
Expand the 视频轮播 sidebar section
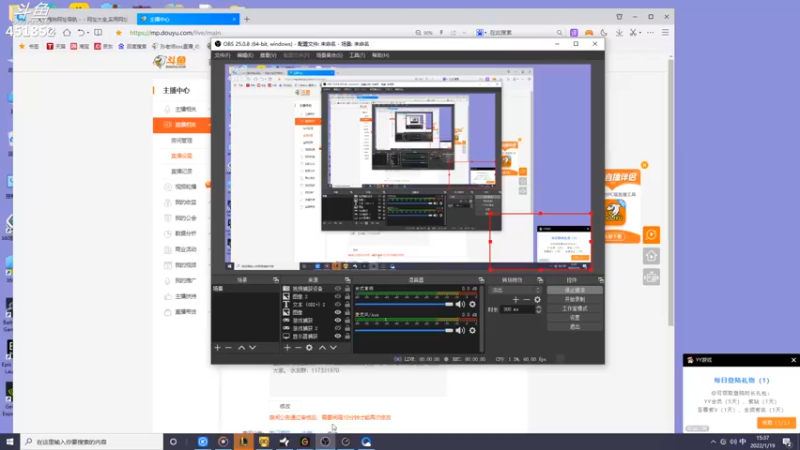coord(182,187)
